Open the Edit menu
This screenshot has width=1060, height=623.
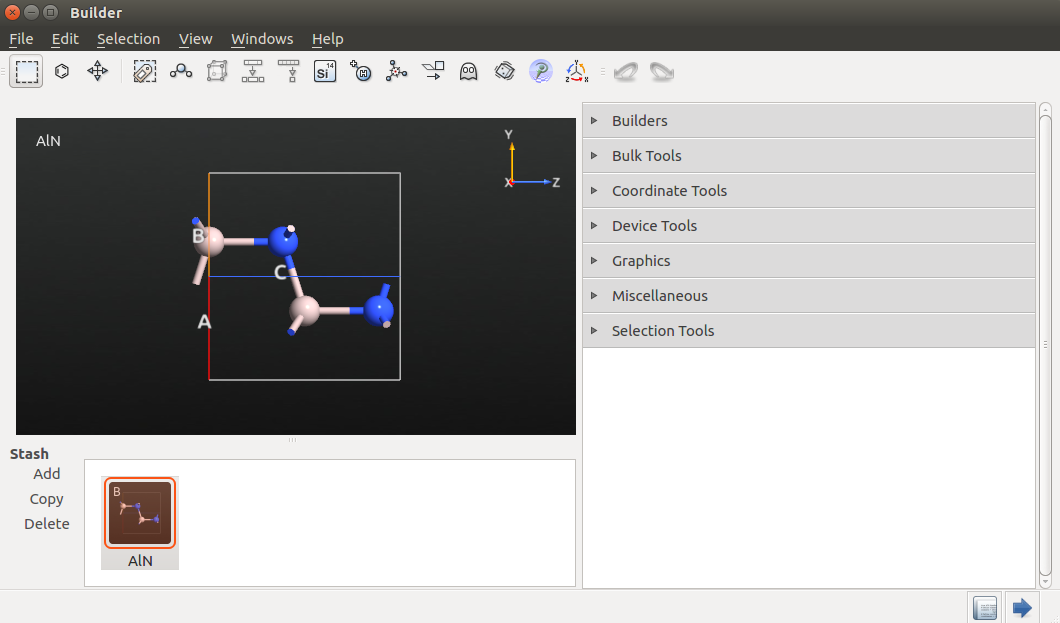65,39
